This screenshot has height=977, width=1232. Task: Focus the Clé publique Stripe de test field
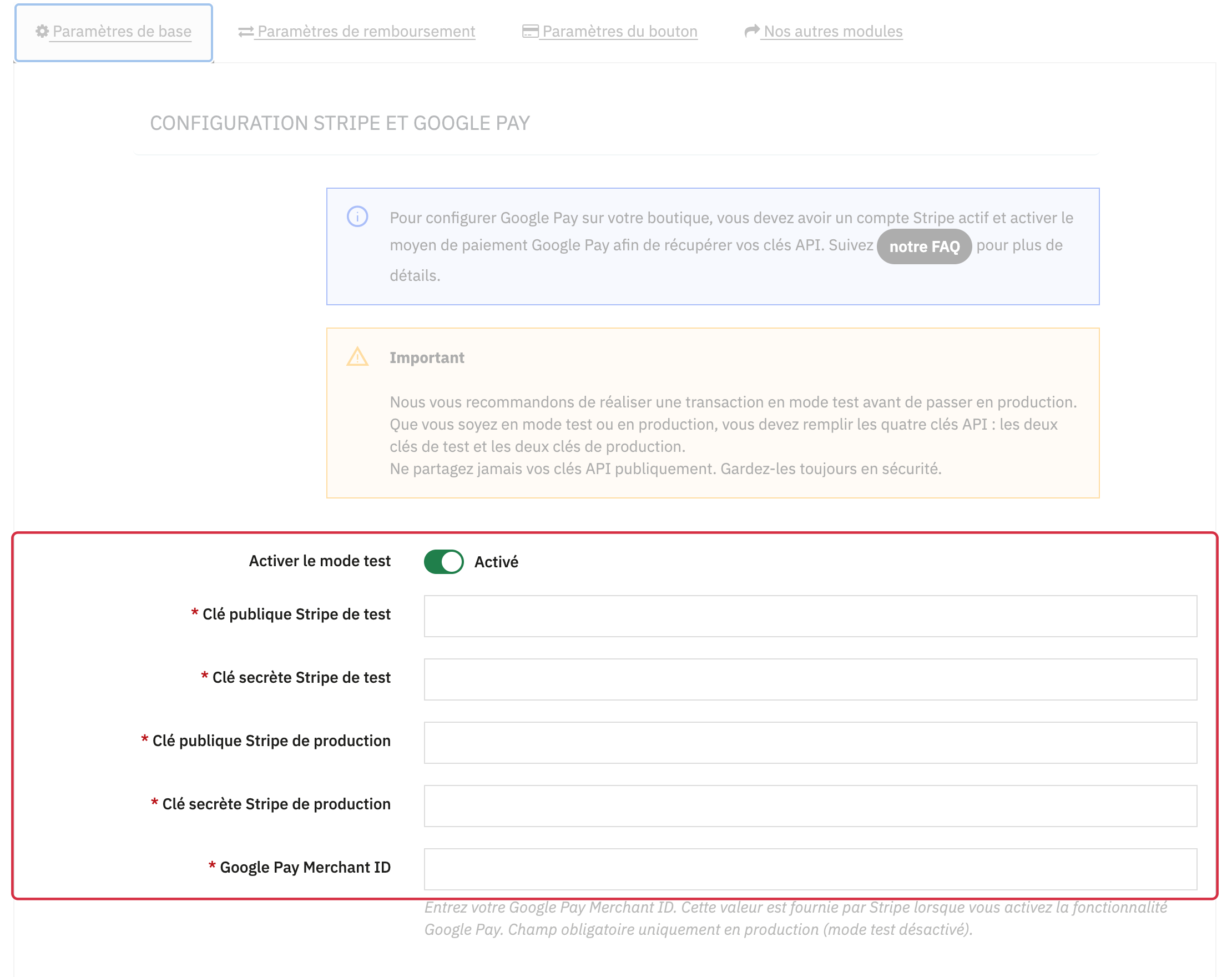coord(810,616)
